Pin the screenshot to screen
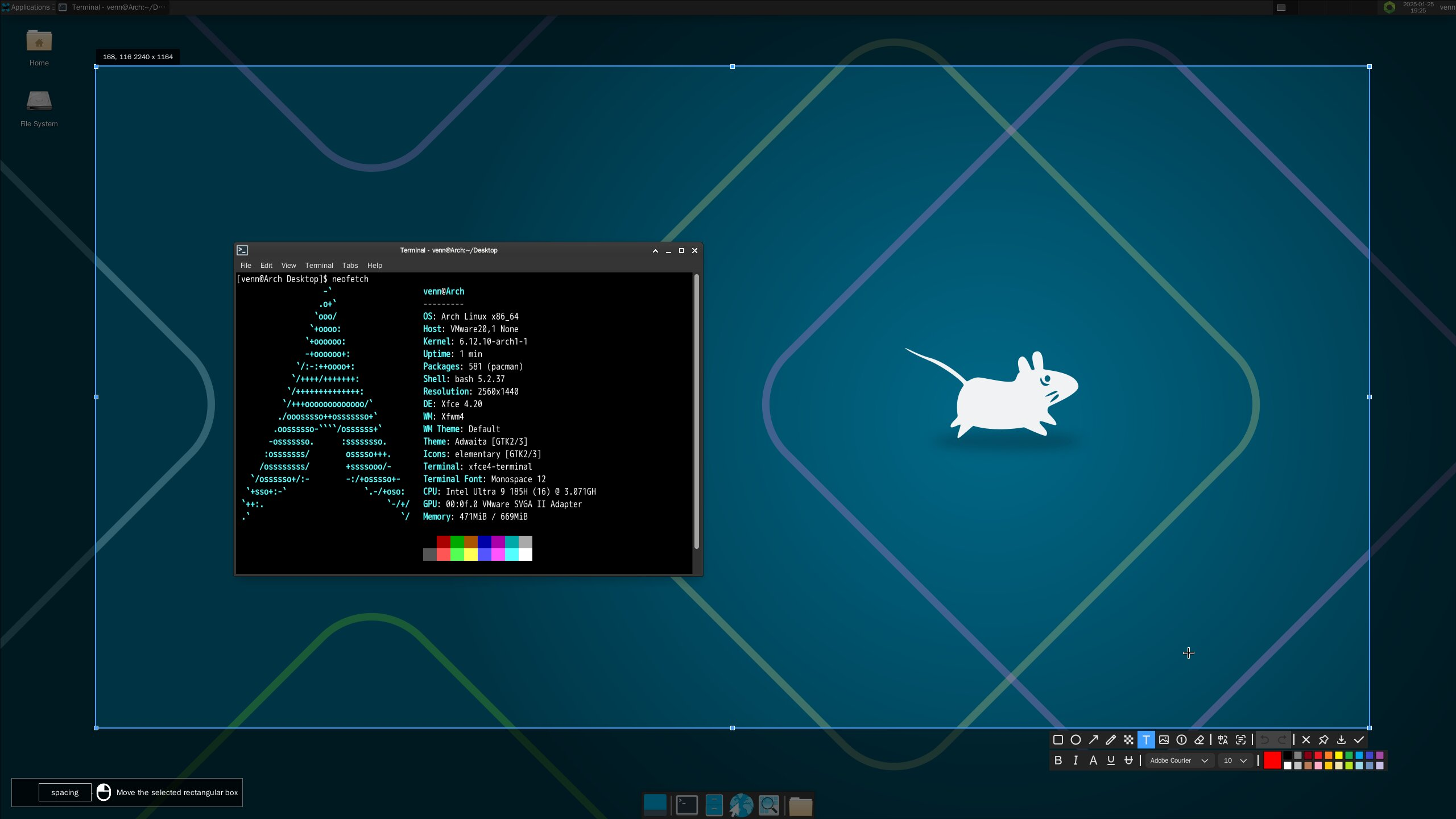This screenshot has width=1456, height=819. tap(1323, 740)
